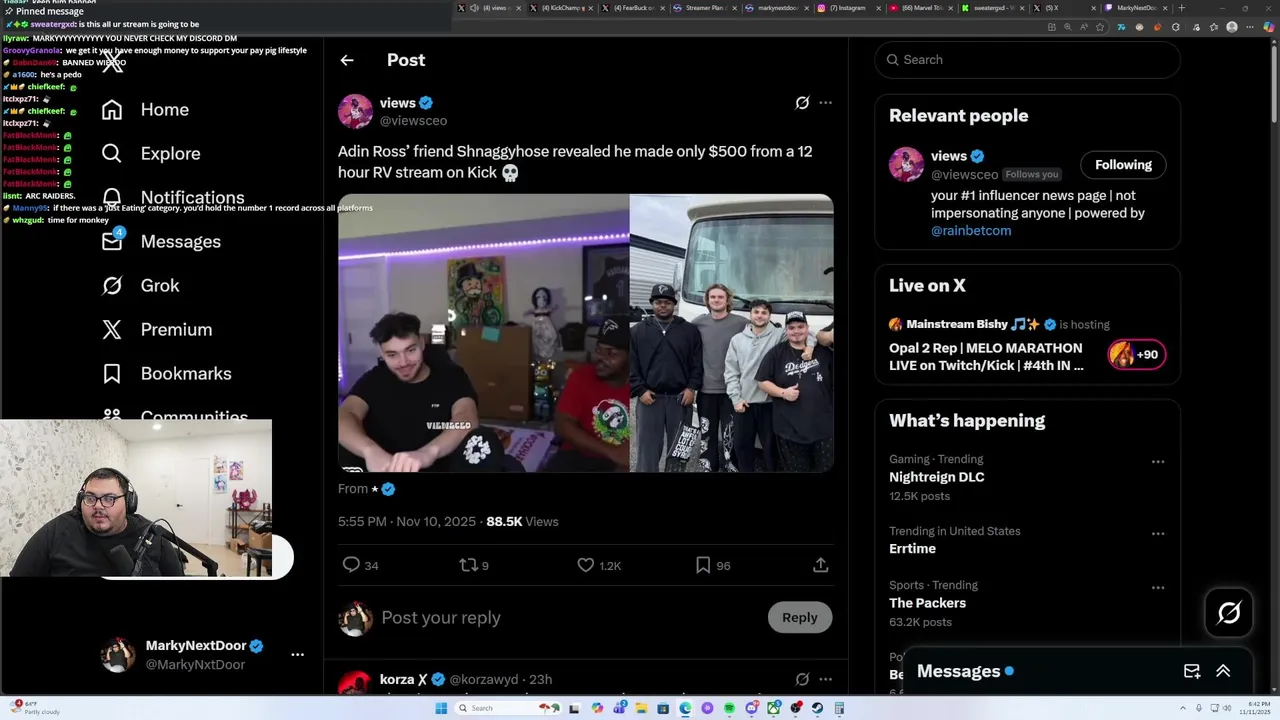
Task: Open the Windows Start menu
Action: pyautogui.click(x=441, y=709)
